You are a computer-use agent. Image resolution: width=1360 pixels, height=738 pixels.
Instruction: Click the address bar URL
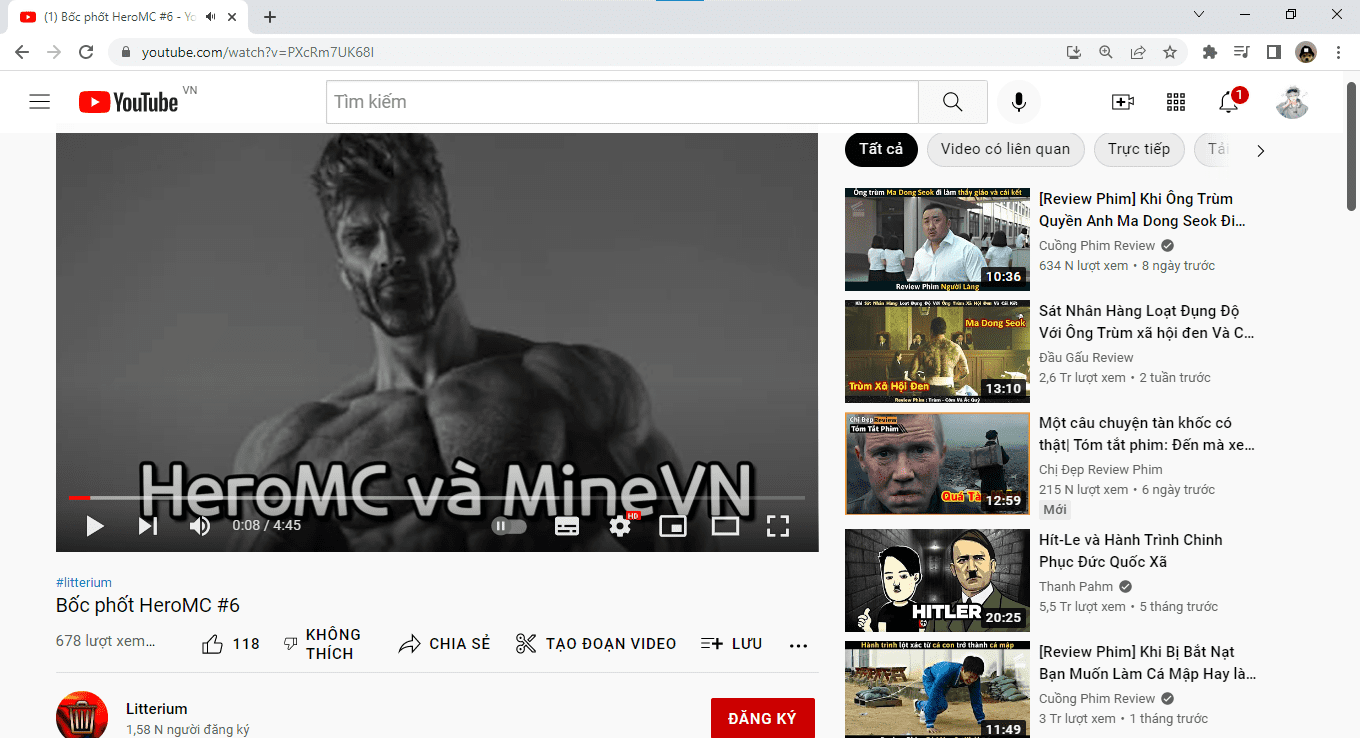pos(258,52)
